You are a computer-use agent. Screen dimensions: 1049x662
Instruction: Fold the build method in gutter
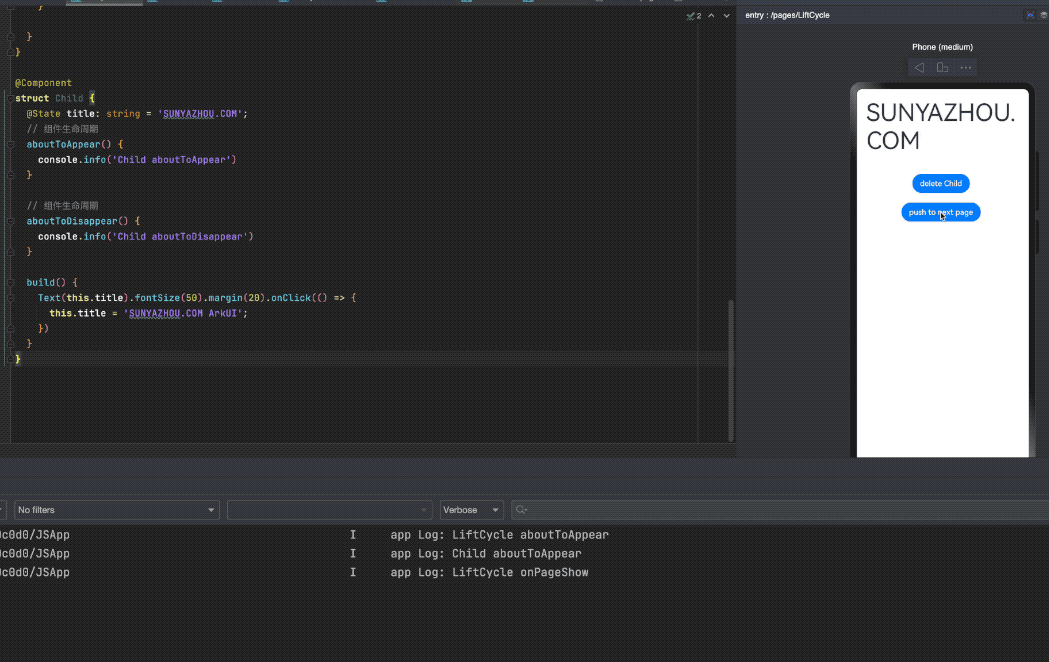11,283
